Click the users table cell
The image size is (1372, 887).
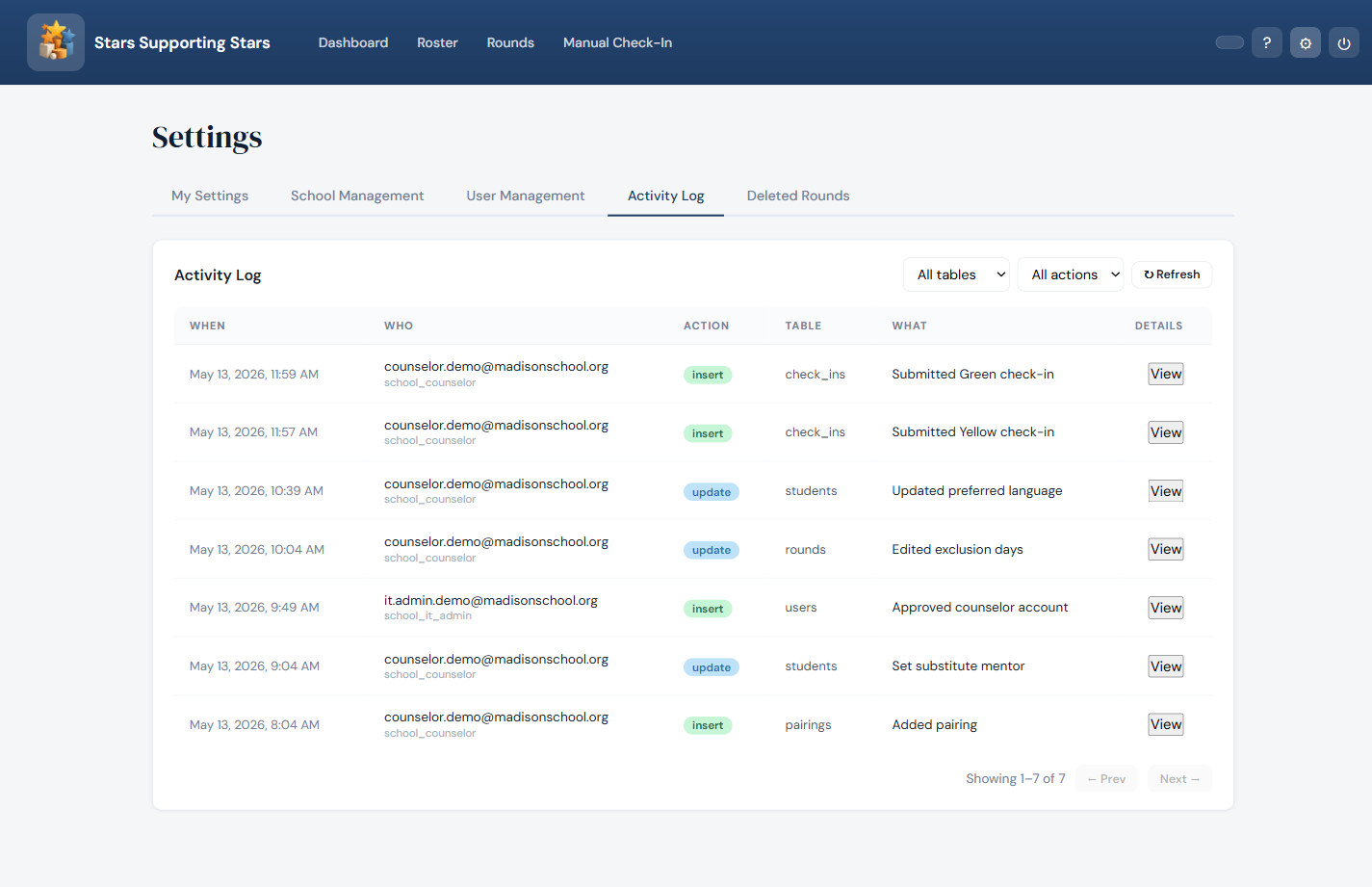(x=800, y=608)
